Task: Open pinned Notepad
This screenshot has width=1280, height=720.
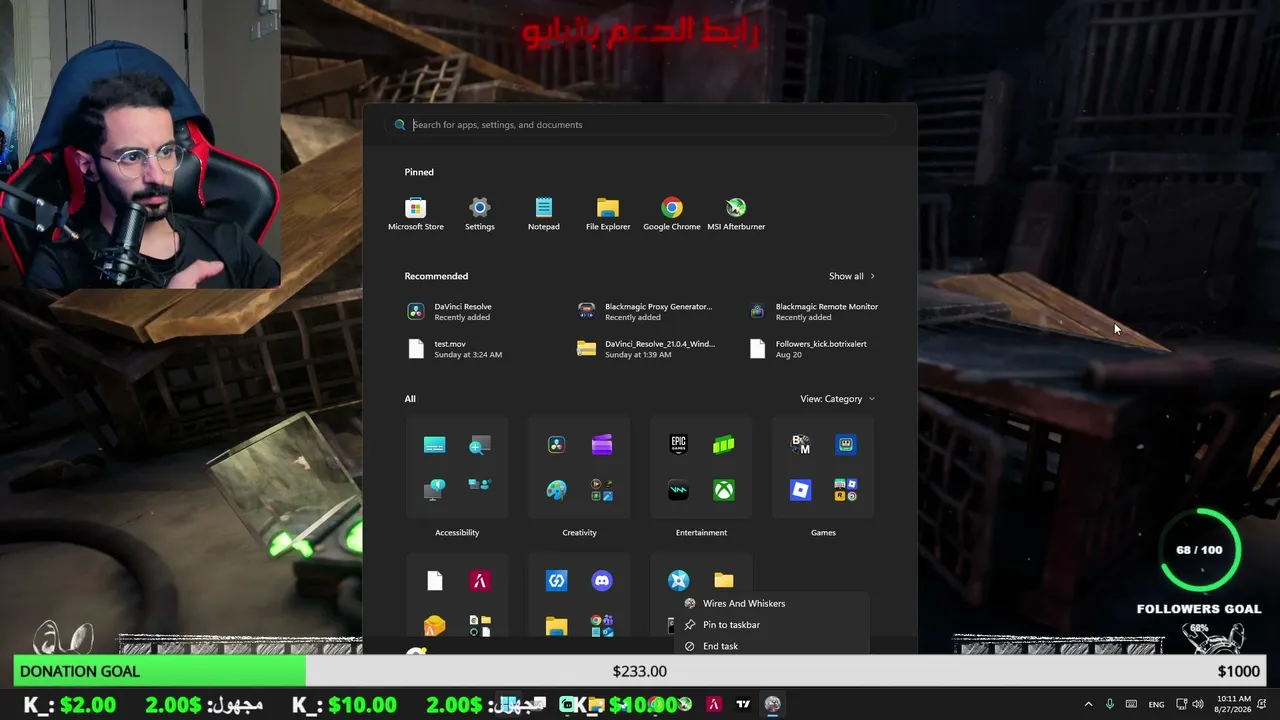Action: pos(544,214)
